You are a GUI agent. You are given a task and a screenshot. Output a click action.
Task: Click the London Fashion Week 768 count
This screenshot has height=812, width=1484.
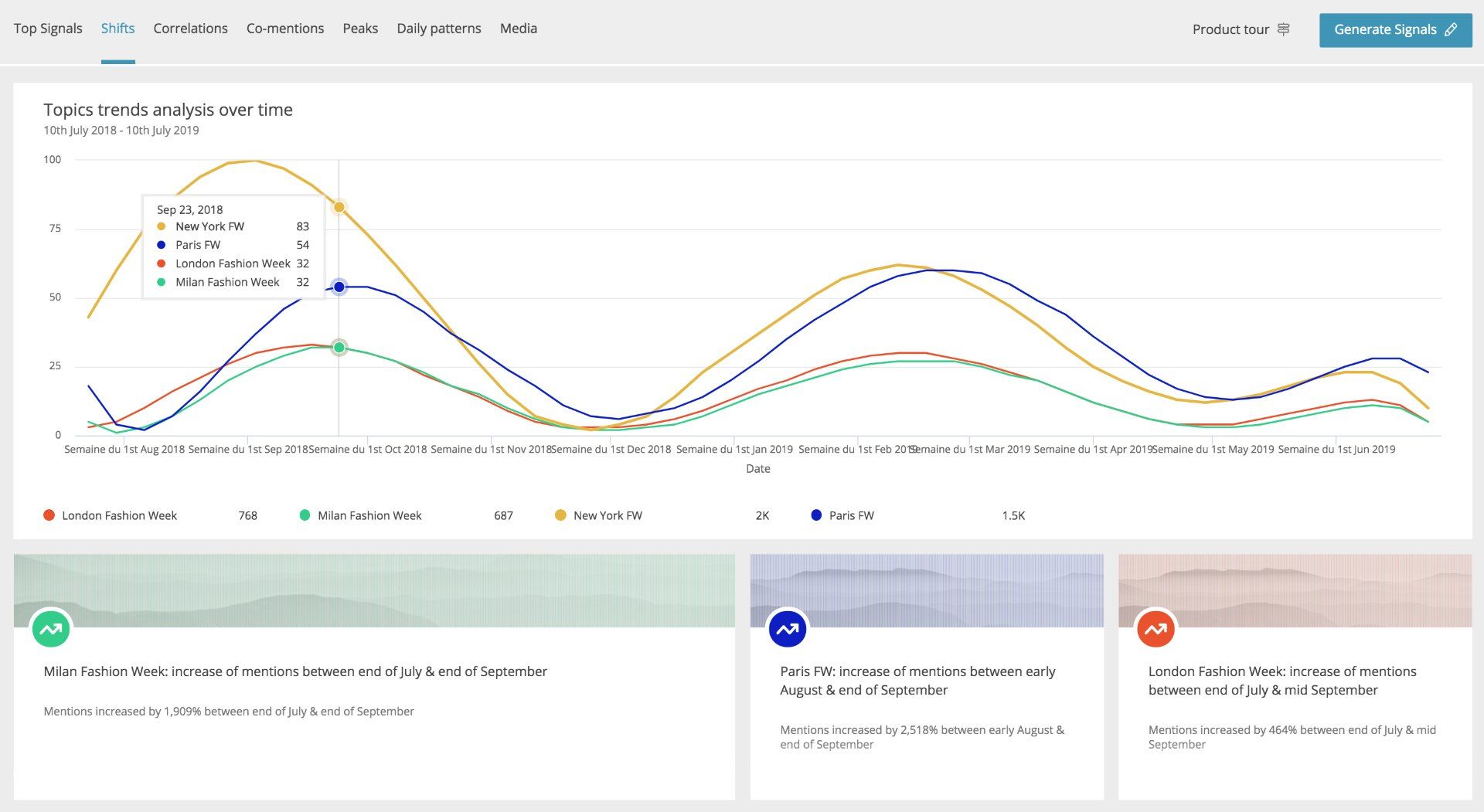tap(247, 515)
